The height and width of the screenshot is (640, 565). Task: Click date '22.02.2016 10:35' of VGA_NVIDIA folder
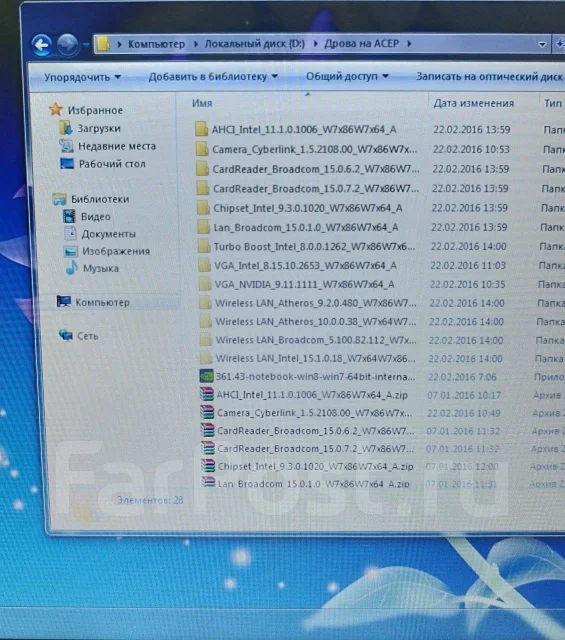tap(467, 284)
